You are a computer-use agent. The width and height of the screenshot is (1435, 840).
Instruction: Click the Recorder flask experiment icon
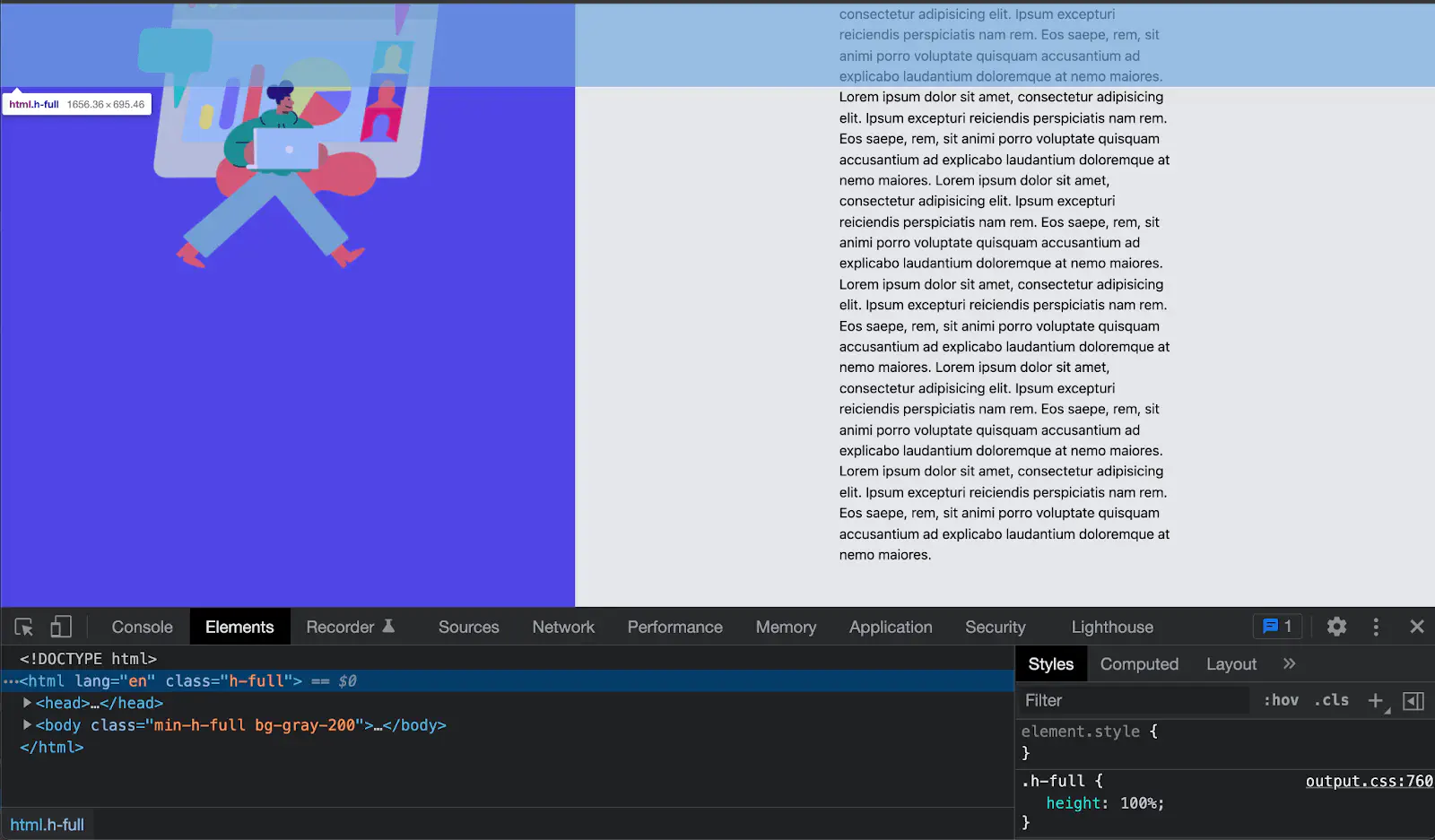pos(388,626)
